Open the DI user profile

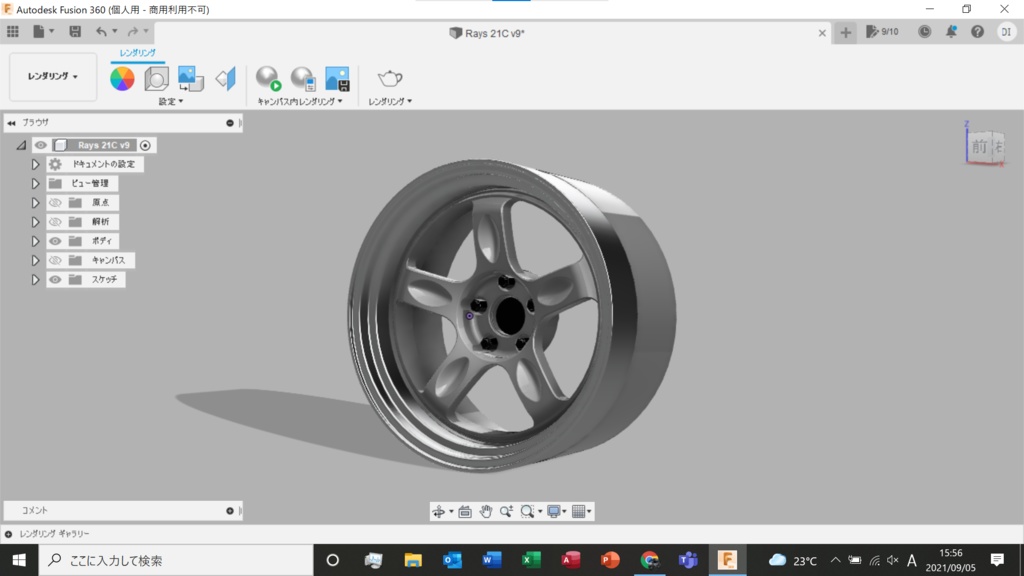click(x=1006, y=31)
